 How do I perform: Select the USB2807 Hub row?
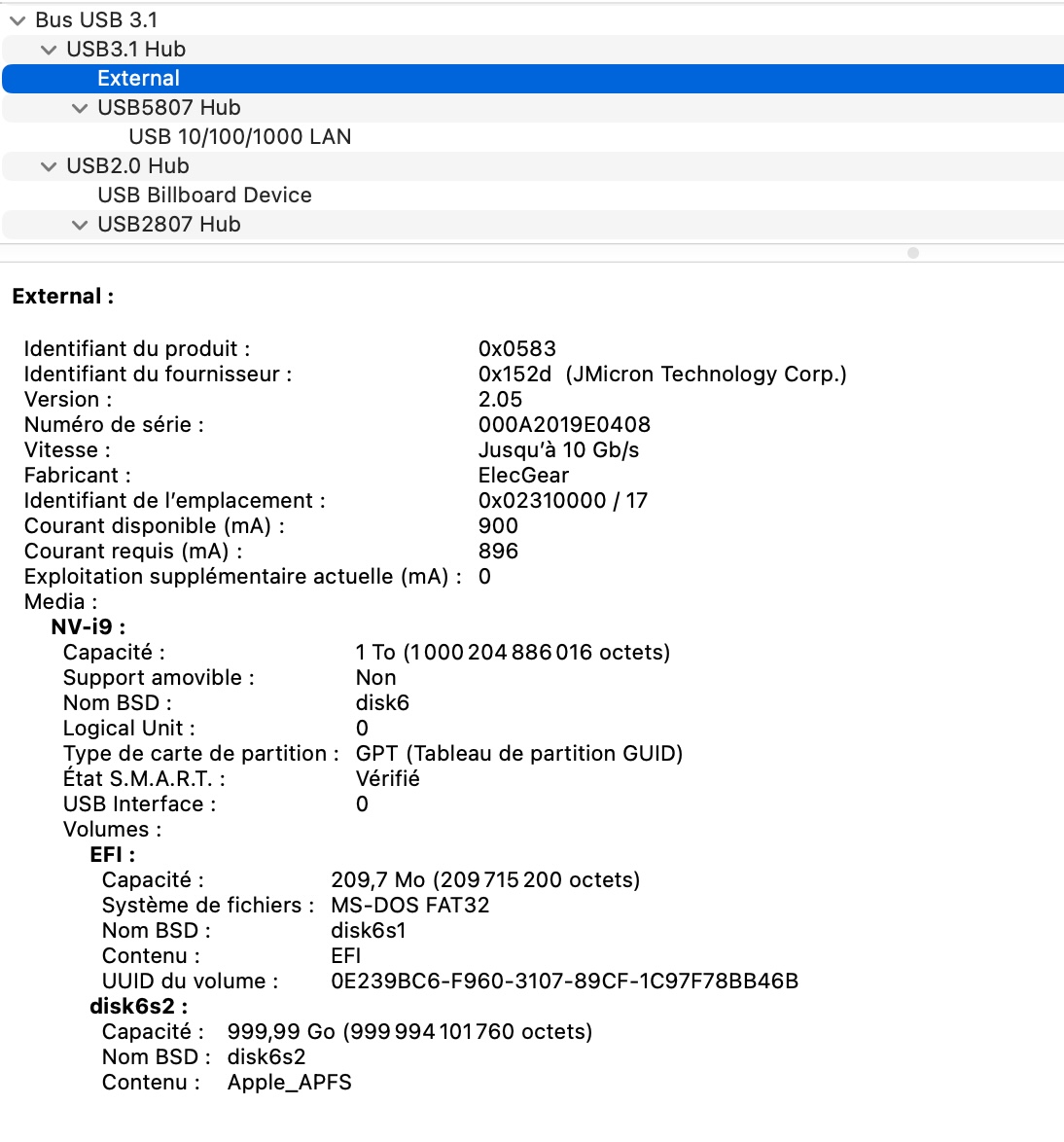[x=532, y=225]
